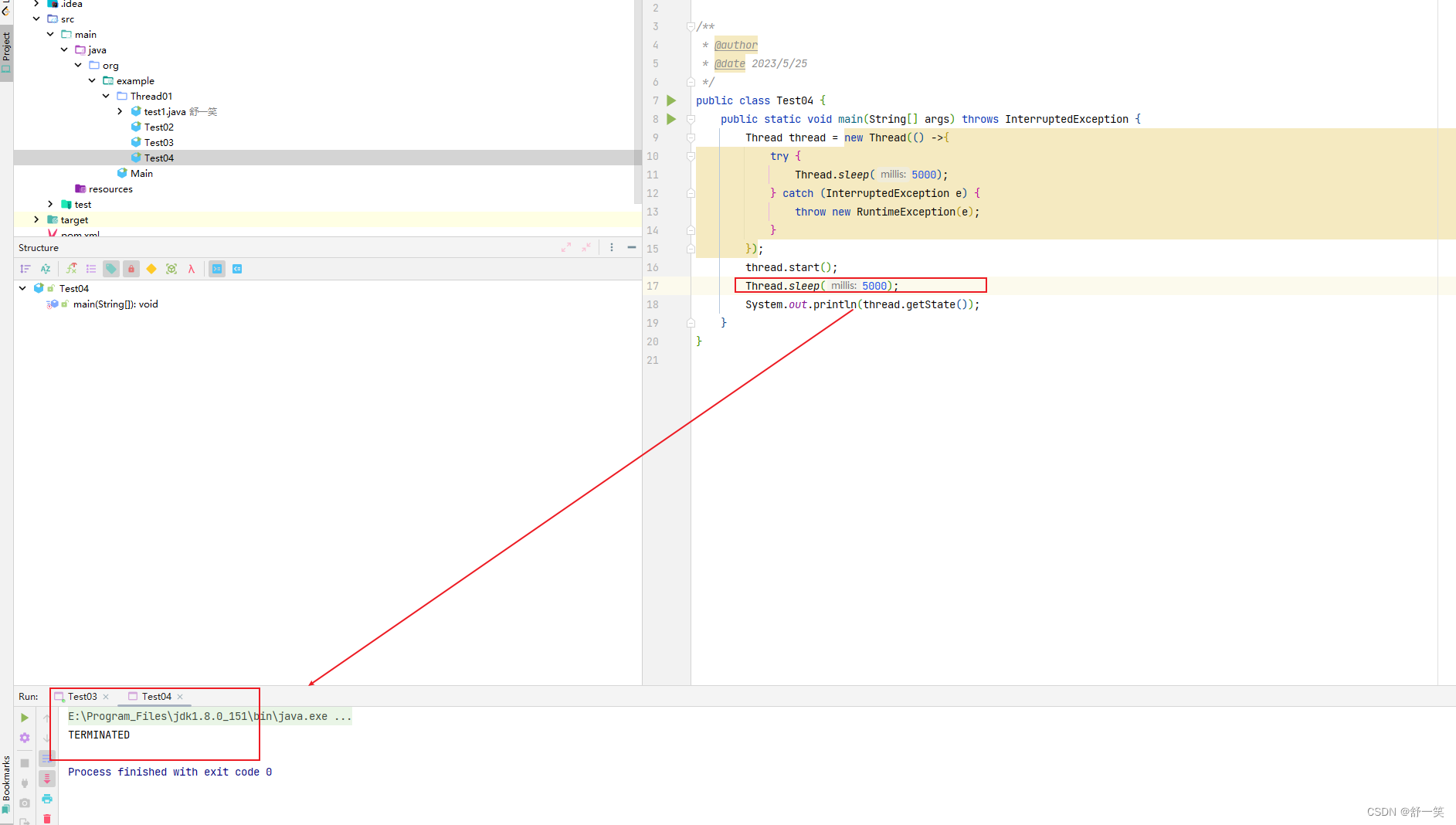Close the Test04 run tab
Image resolution: width=1456 pixels, height=825 pixels.
tap(180, 697)
